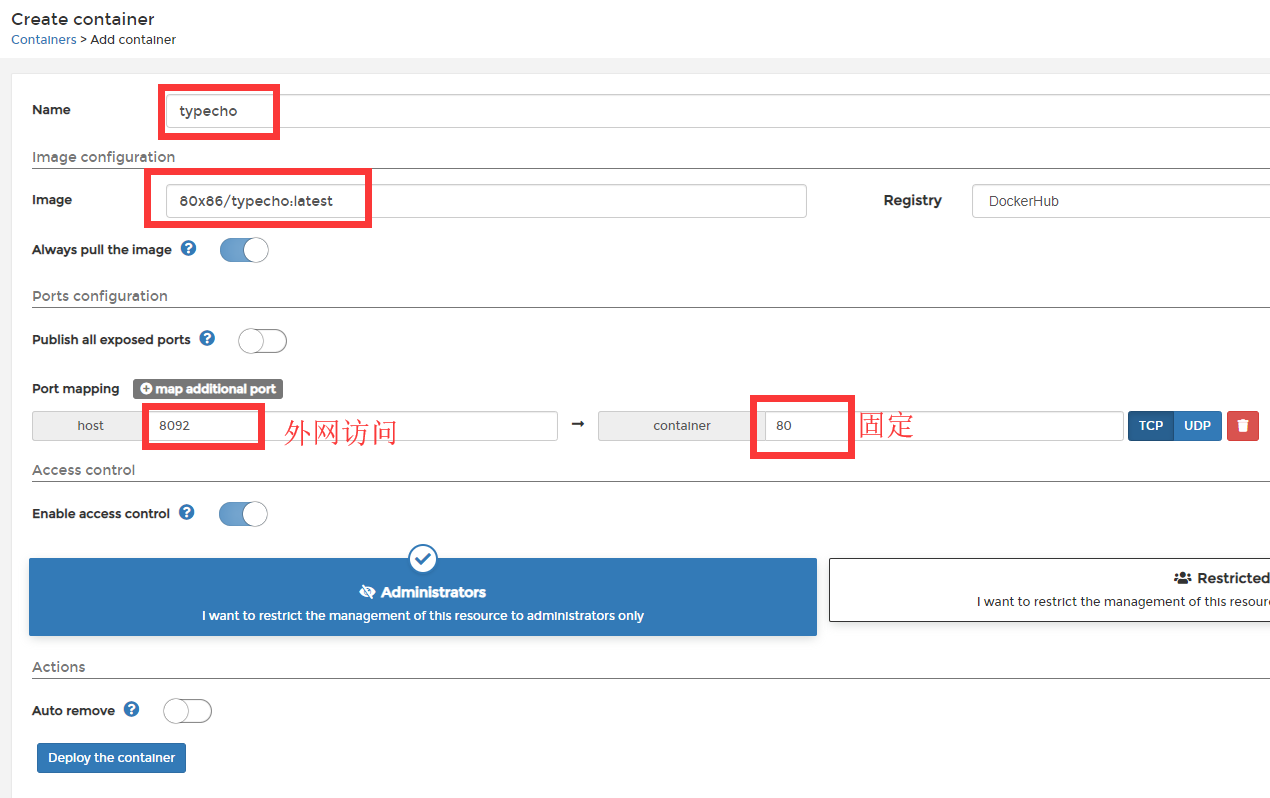Click the Image input field with 80x86/typecho:latest
The width and height of the screenshot is (1270, 798).
coord(486,201)
